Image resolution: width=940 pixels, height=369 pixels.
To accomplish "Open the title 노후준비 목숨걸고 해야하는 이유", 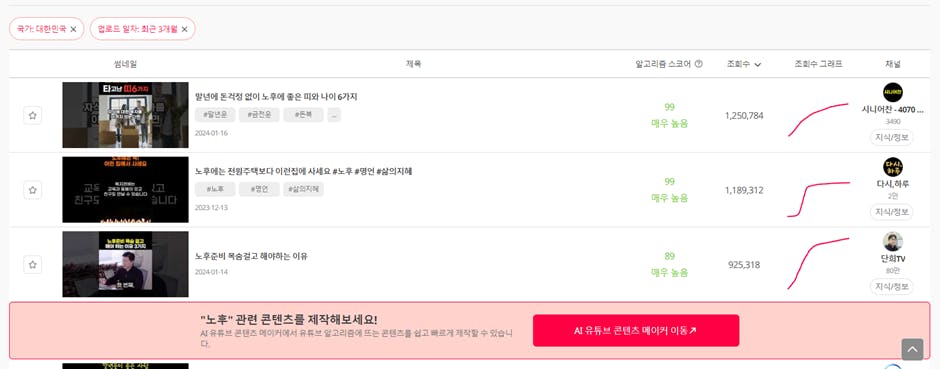I will point(251,256).
